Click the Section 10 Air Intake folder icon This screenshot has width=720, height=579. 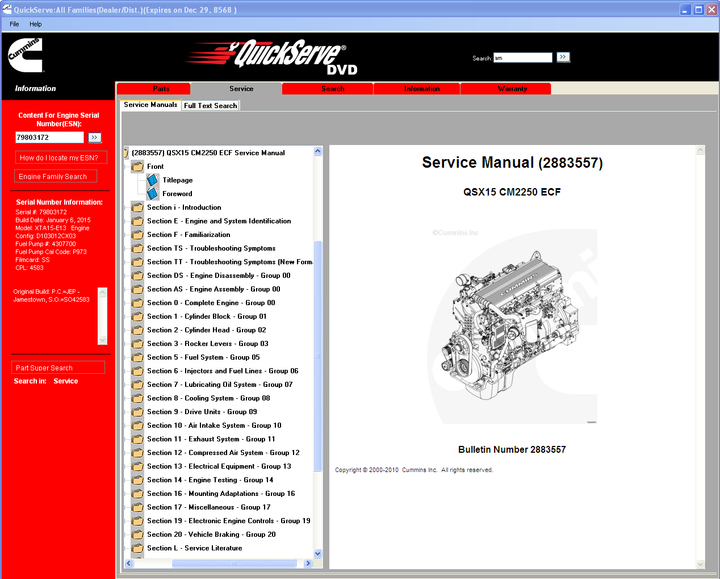pyautogui.click(x=137, y=425)
